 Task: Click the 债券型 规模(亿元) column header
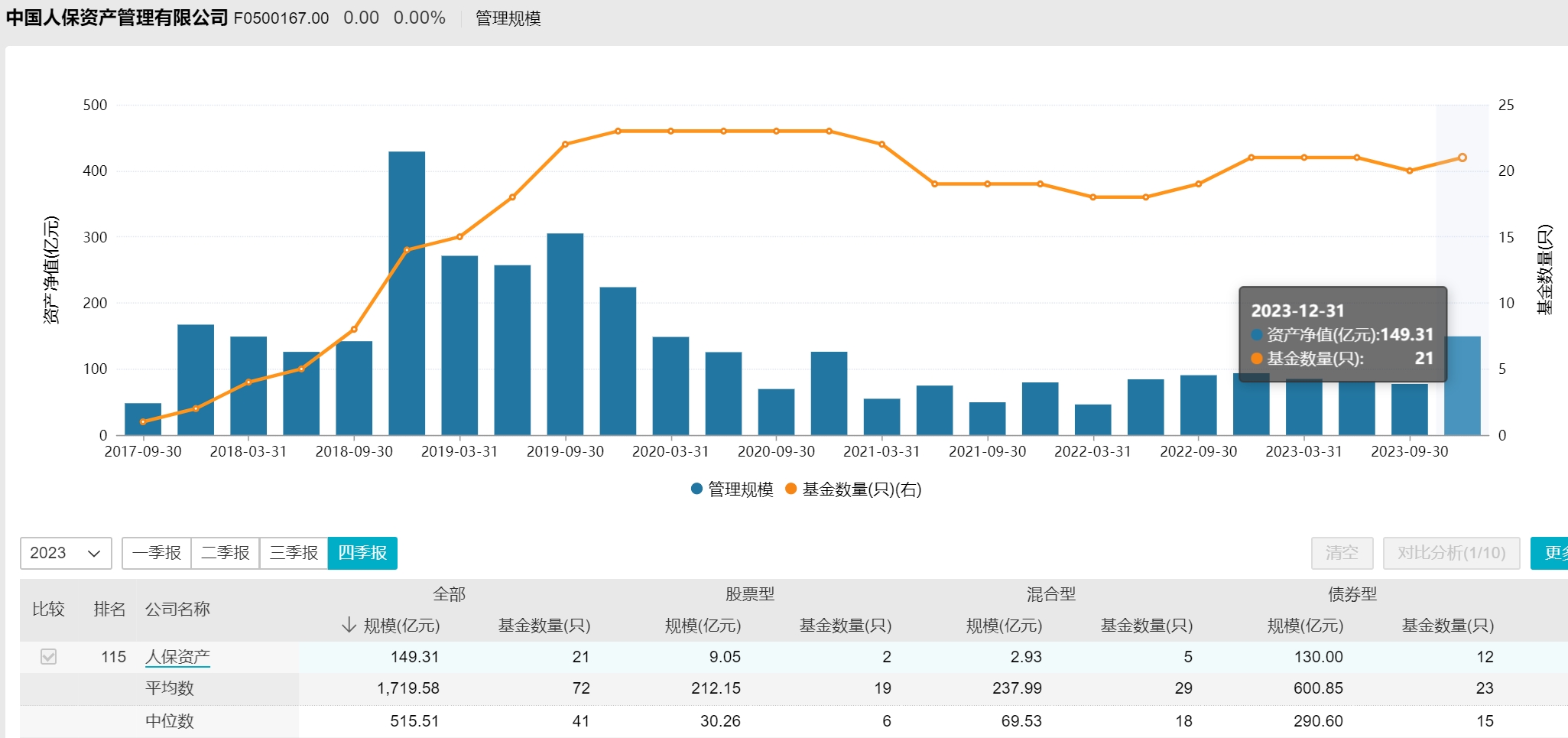coord(1305,626)
